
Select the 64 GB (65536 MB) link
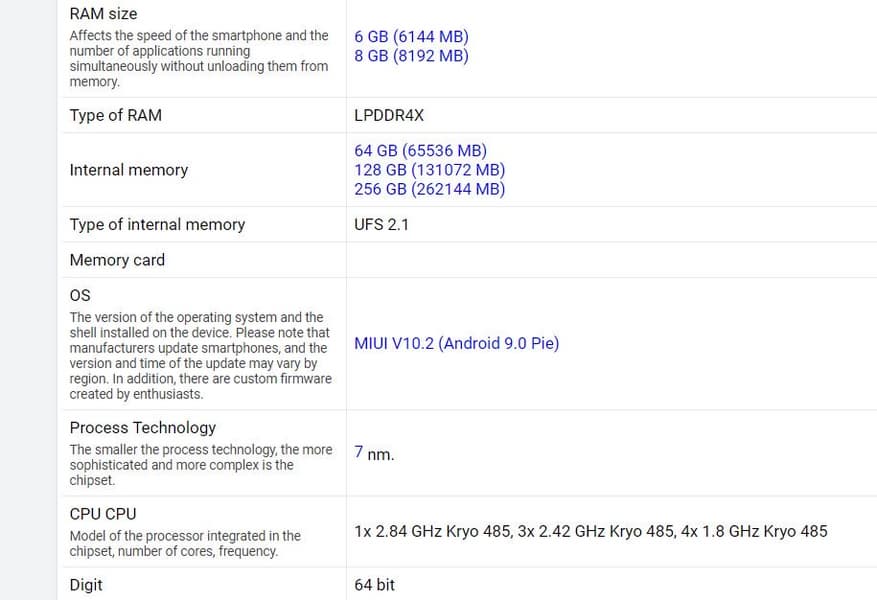click(420, 151)
